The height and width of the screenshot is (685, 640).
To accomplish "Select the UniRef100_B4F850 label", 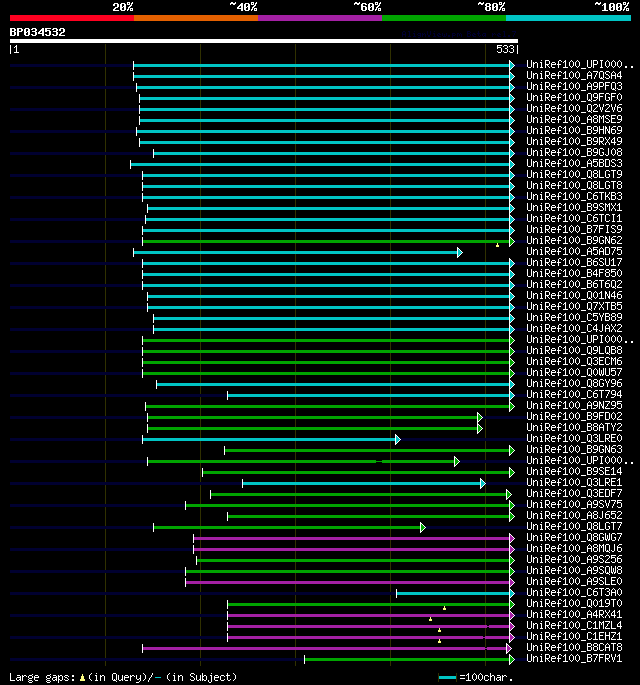I will pyautogui.click(x=574, y=273).
